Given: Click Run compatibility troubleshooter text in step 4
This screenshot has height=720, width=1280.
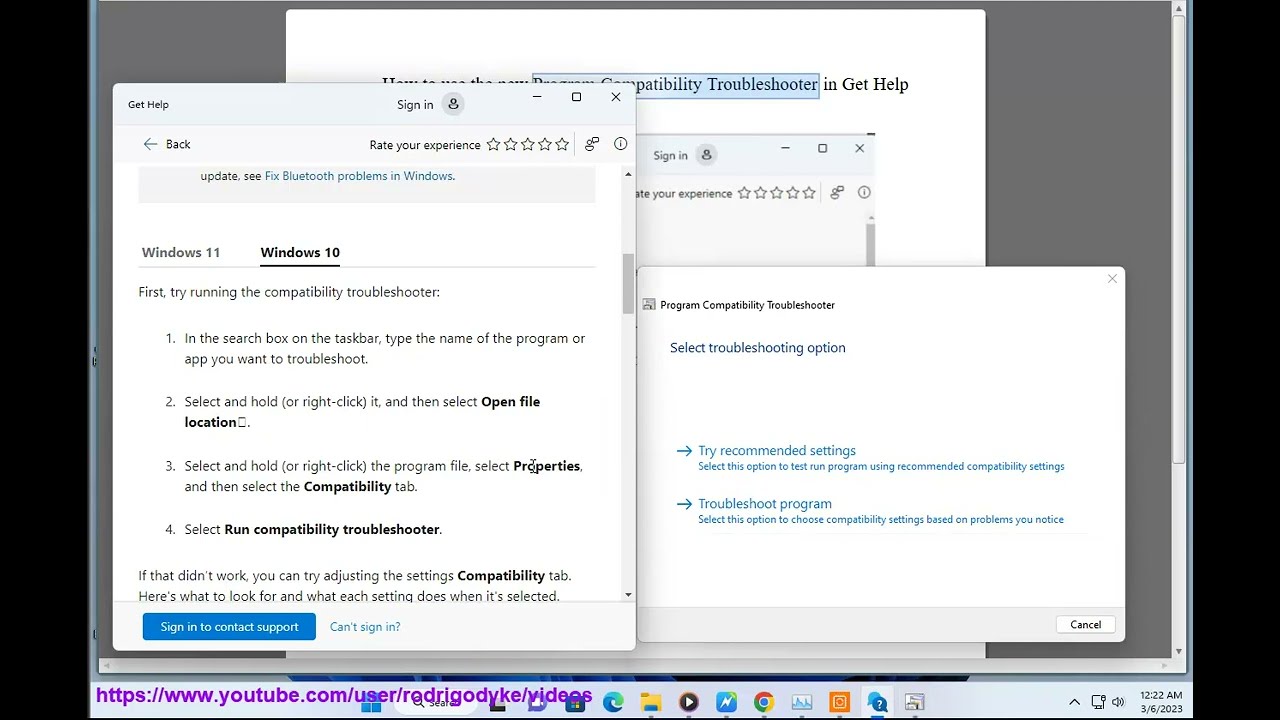Looking at the screenshot, I should [332, 529].
